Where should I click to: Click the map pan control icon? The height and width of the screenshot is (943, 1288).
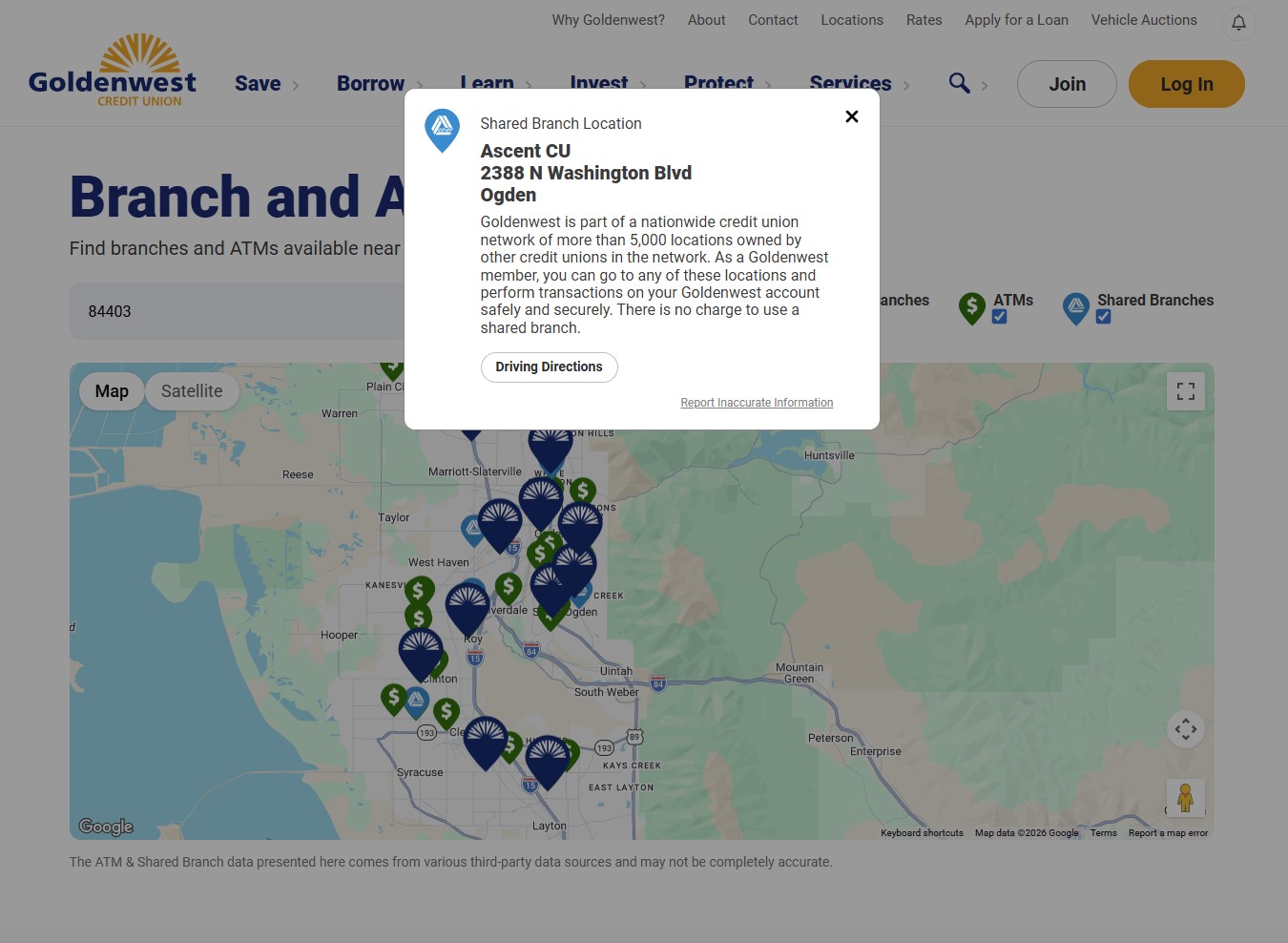click(x=1185, y=728)
